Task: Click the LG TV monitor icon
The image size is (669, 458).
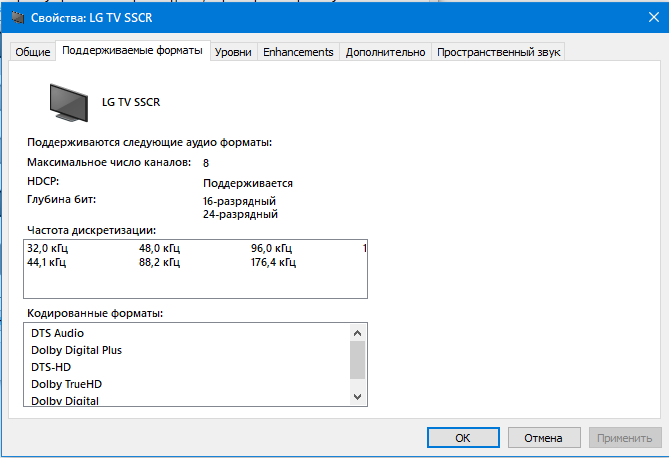Action: click(69, 101)
